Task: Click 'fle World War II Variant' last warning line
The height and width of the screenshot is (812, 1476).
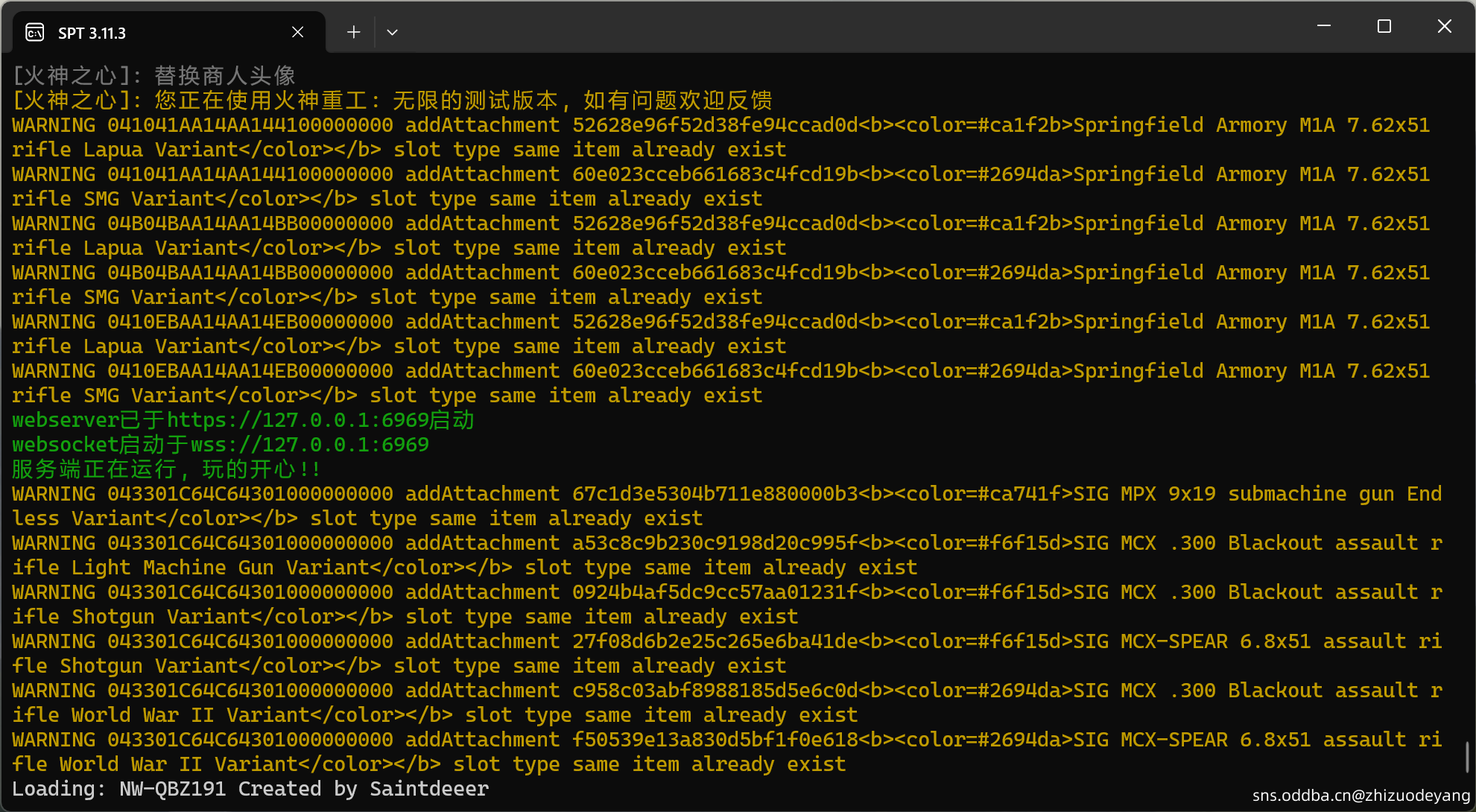Action: pyautogui.click(x=428, y=764)
